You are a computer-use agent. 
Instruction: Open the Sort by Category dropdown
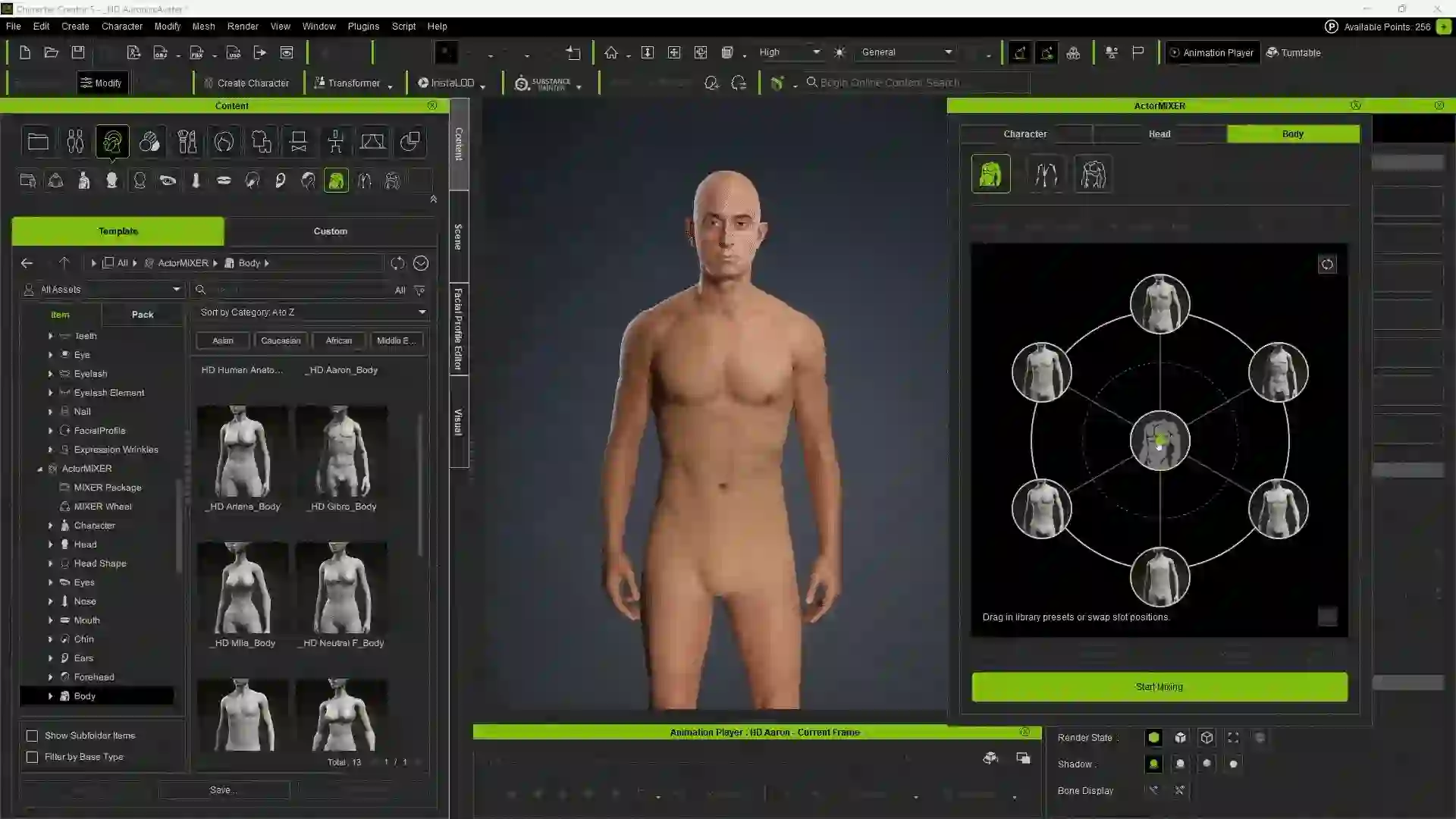click(312, 312)
